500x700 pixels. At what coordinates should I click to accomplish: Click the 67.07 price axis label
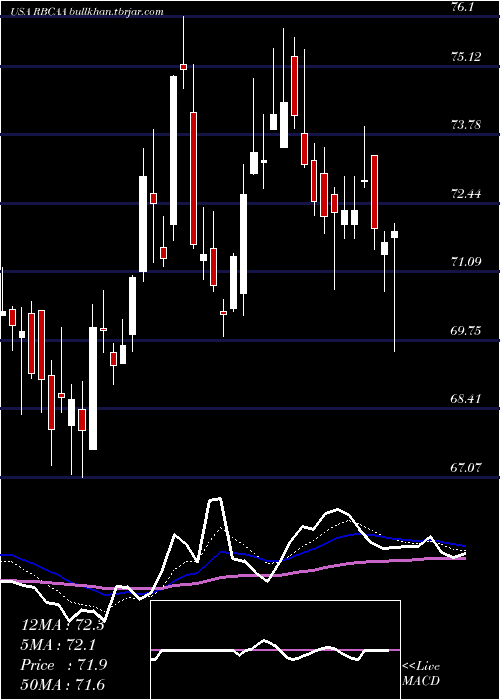pyautogui.click(x=466, y=468)
